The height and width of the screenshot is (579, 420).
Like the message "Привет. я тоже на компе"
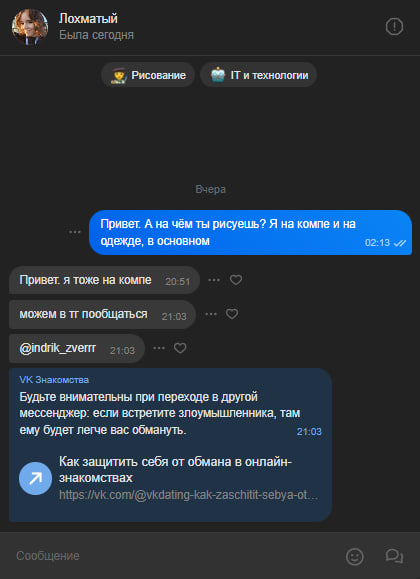(236, 280)
